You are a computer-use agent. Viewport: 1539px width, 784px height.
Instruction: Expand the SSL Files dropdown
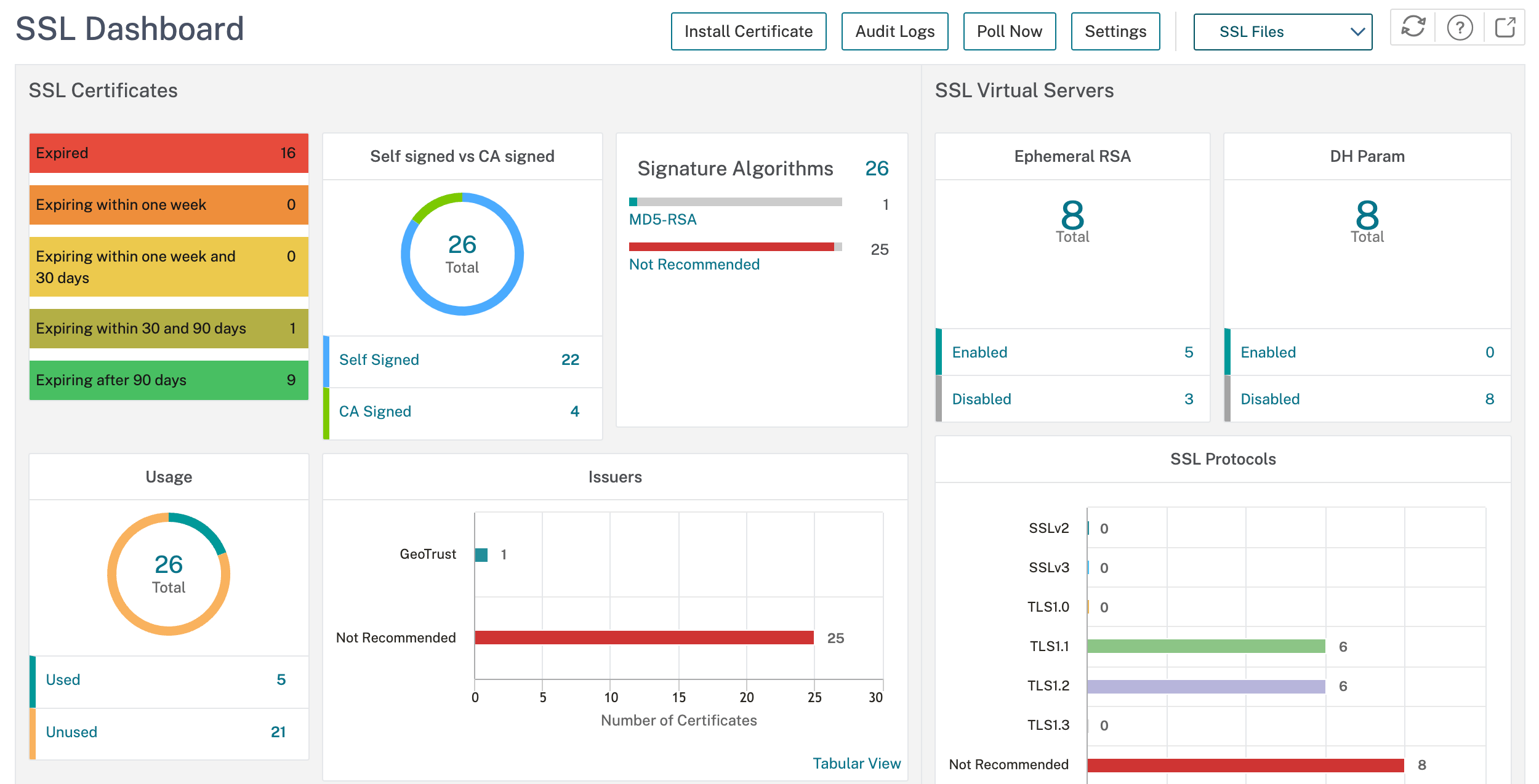pos(1282,32)
